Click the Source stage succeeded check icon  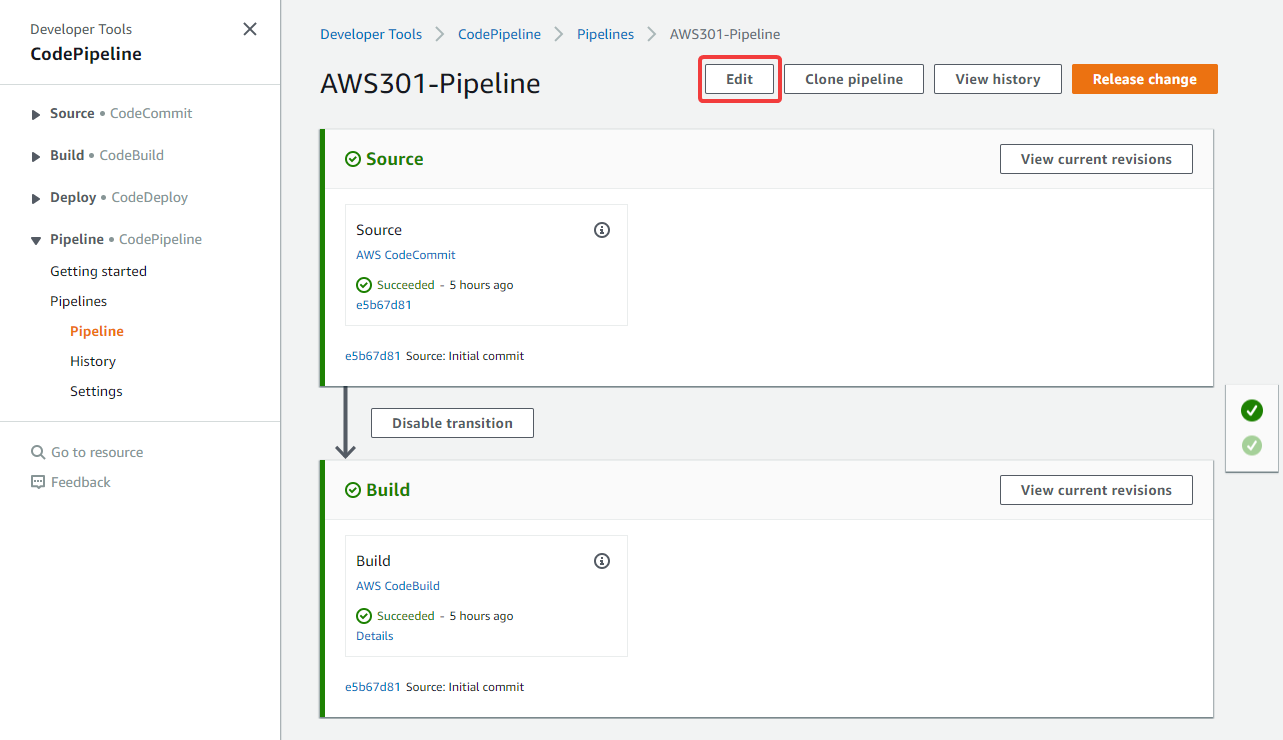[x=353, y=159]
